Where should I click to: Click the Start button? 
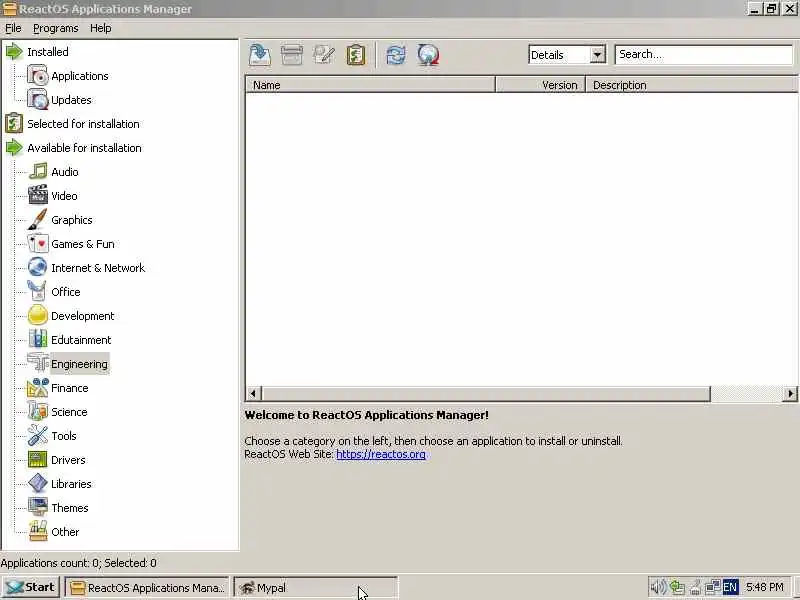[31, 587]
